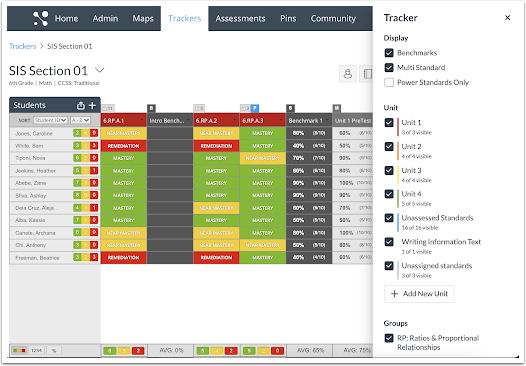Toggle the Unit 3 visibility checkbox
Viewport: 526px width, 366px height.
389,170
